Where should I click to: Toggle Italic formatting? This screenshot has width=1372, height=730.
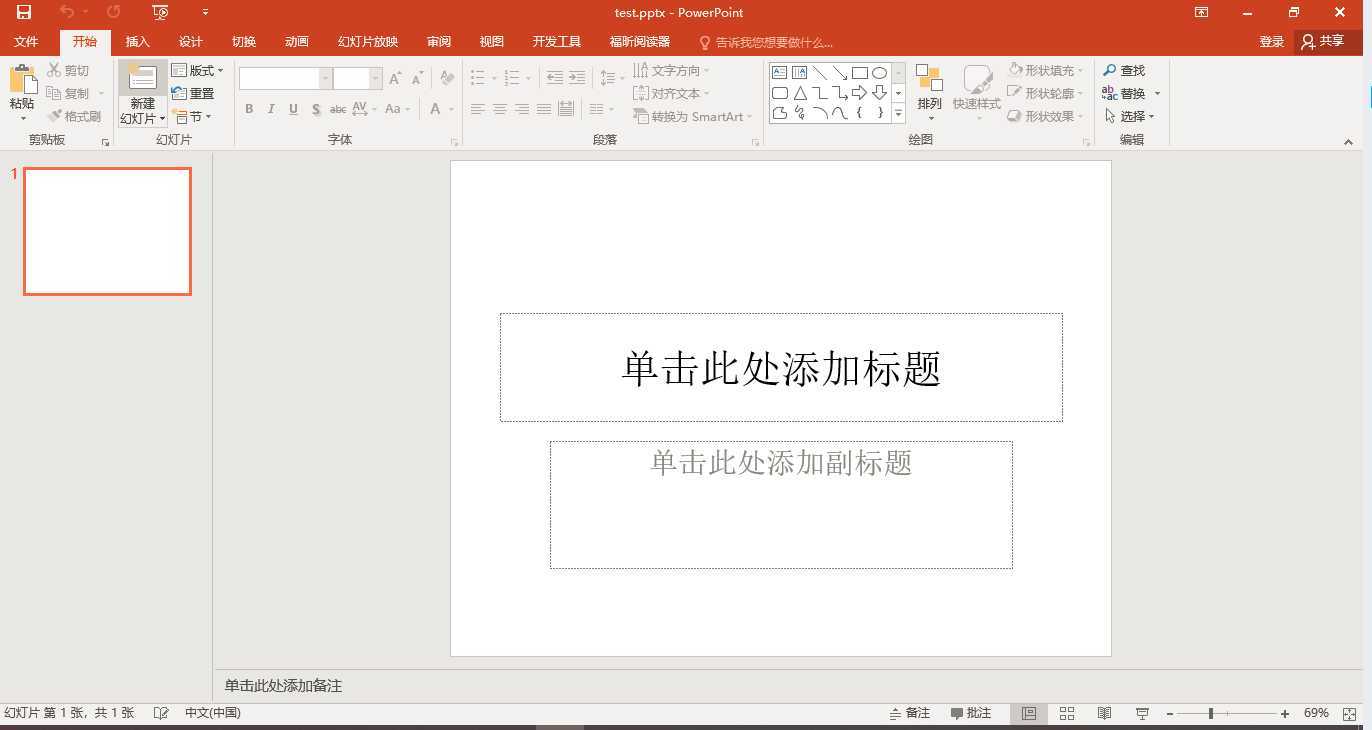click(x=271, y=109)
